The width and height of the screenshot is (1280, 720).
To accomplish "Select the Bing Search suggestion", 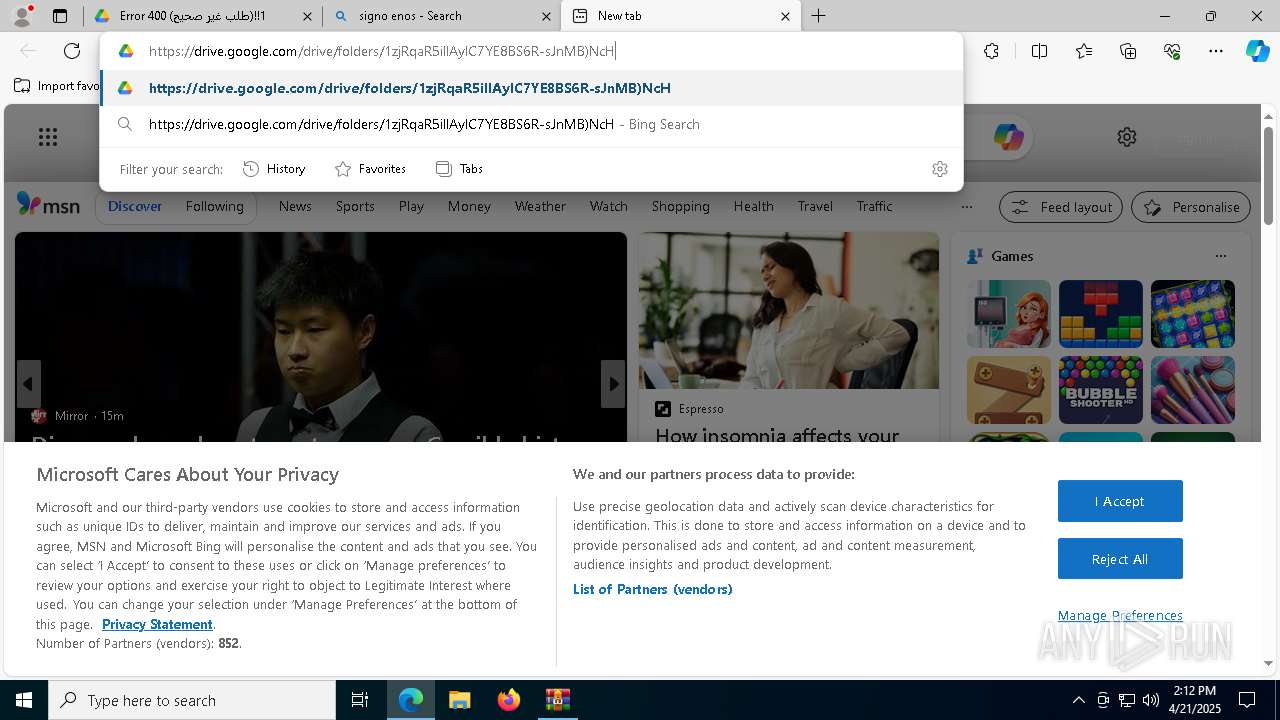I will coord(531,124).
